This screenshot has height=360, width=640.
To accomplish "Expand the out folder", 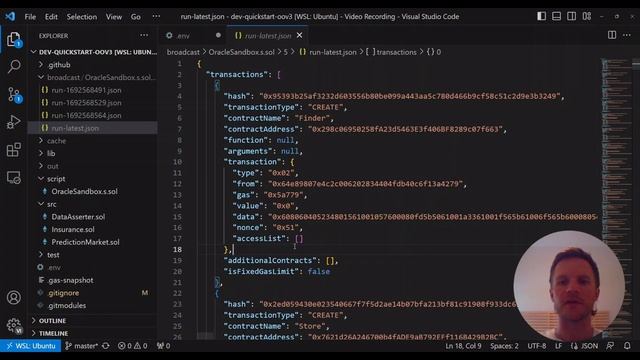I will coord(94,166).
